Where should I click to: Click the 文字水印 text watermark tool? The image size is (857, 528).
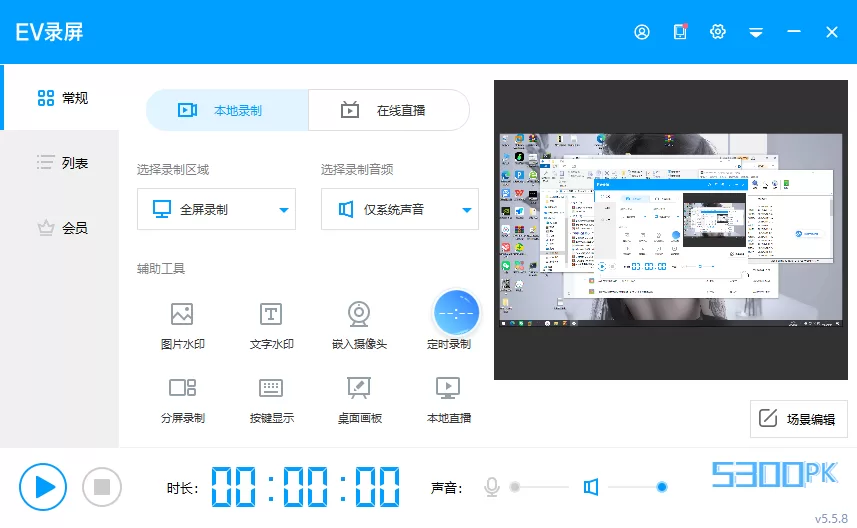271,326
